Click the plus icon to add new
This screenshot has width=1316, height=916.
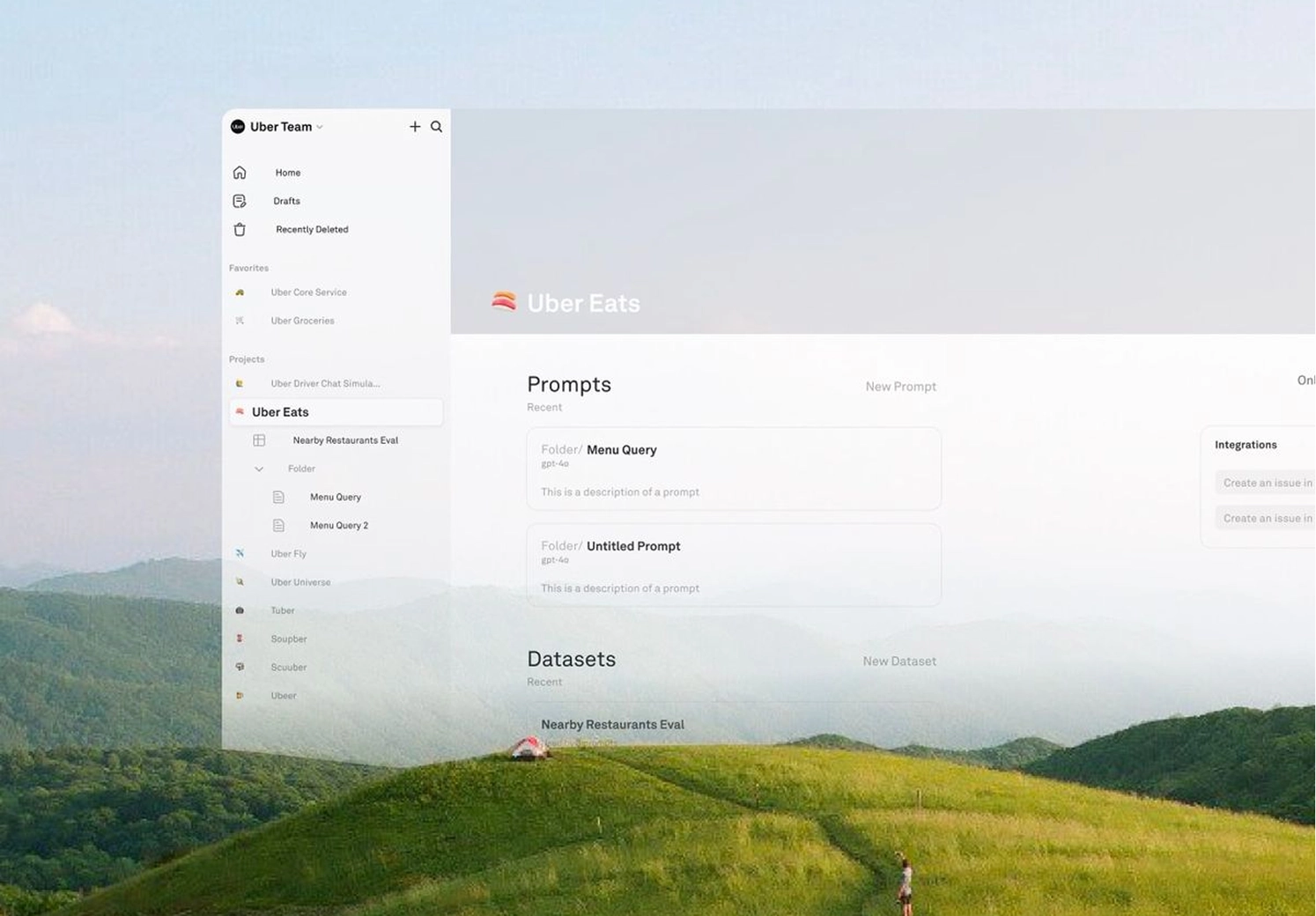click(x=415, y=127)
